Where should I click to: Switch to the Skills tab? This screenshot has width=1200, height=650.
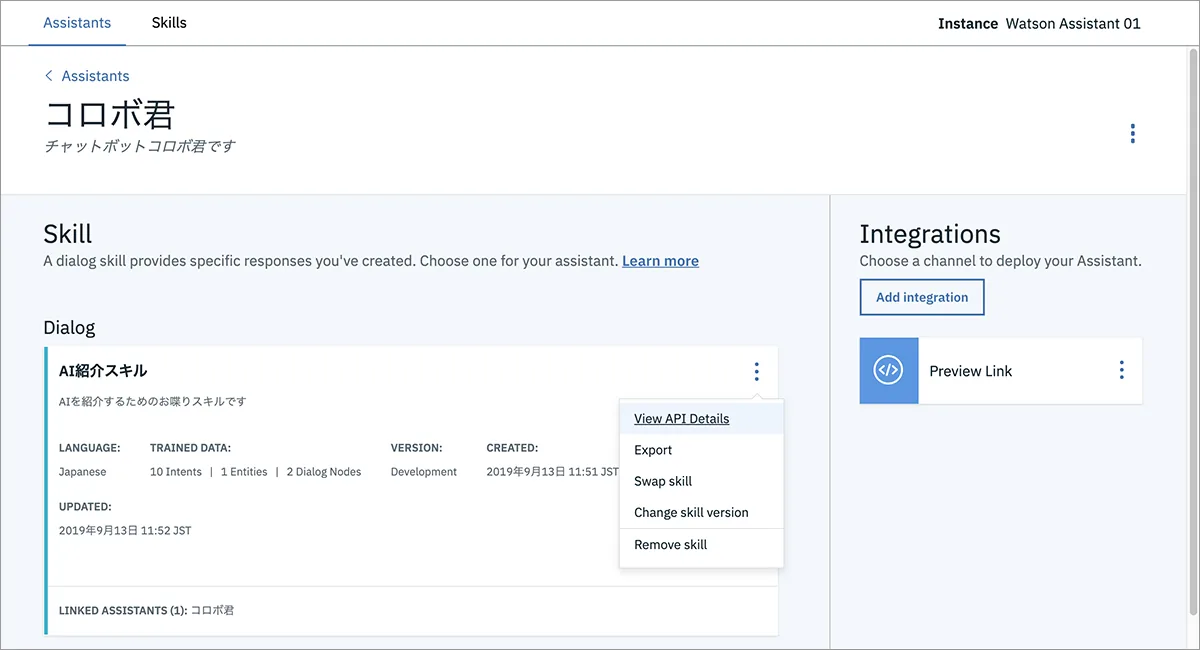(169, 22)
